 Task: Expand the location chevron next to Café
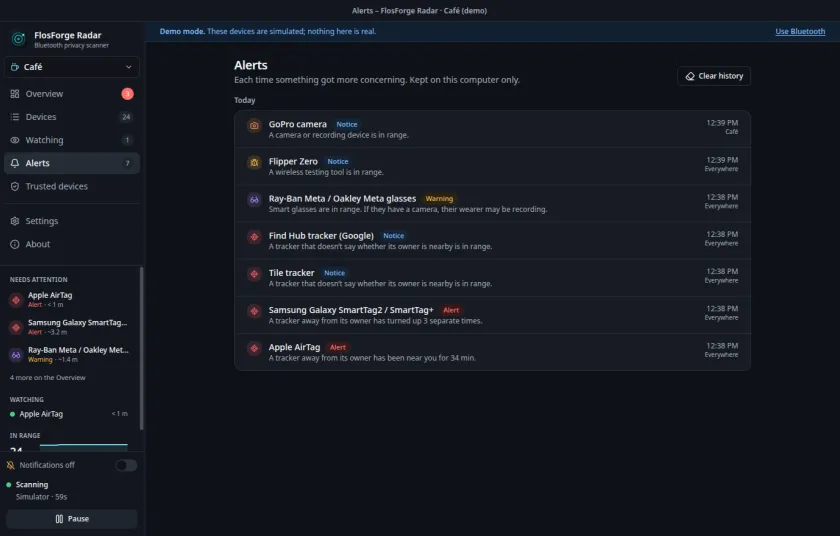pos(129,67)
